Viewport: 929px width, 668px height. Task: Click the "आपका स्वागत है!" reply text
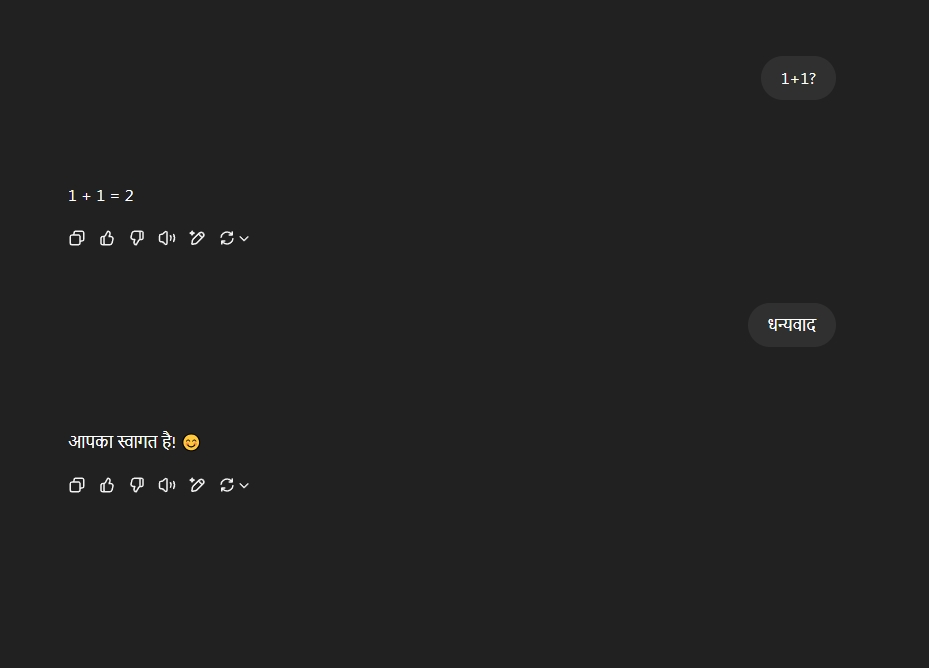click(122, 442)
